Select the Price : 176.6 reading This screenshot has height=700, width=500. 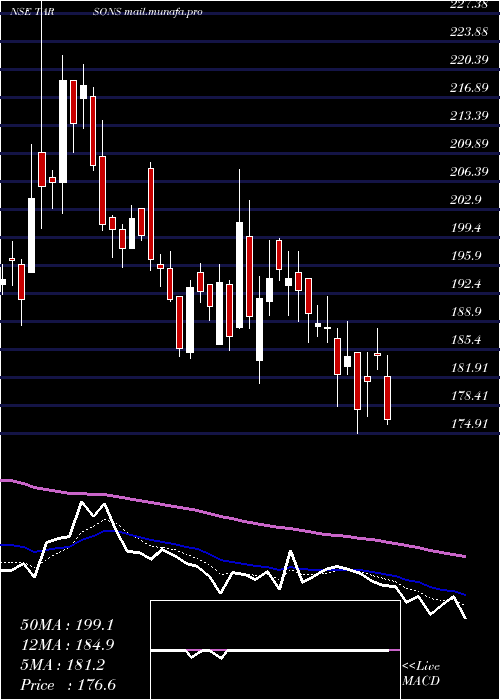pos(68,685)
